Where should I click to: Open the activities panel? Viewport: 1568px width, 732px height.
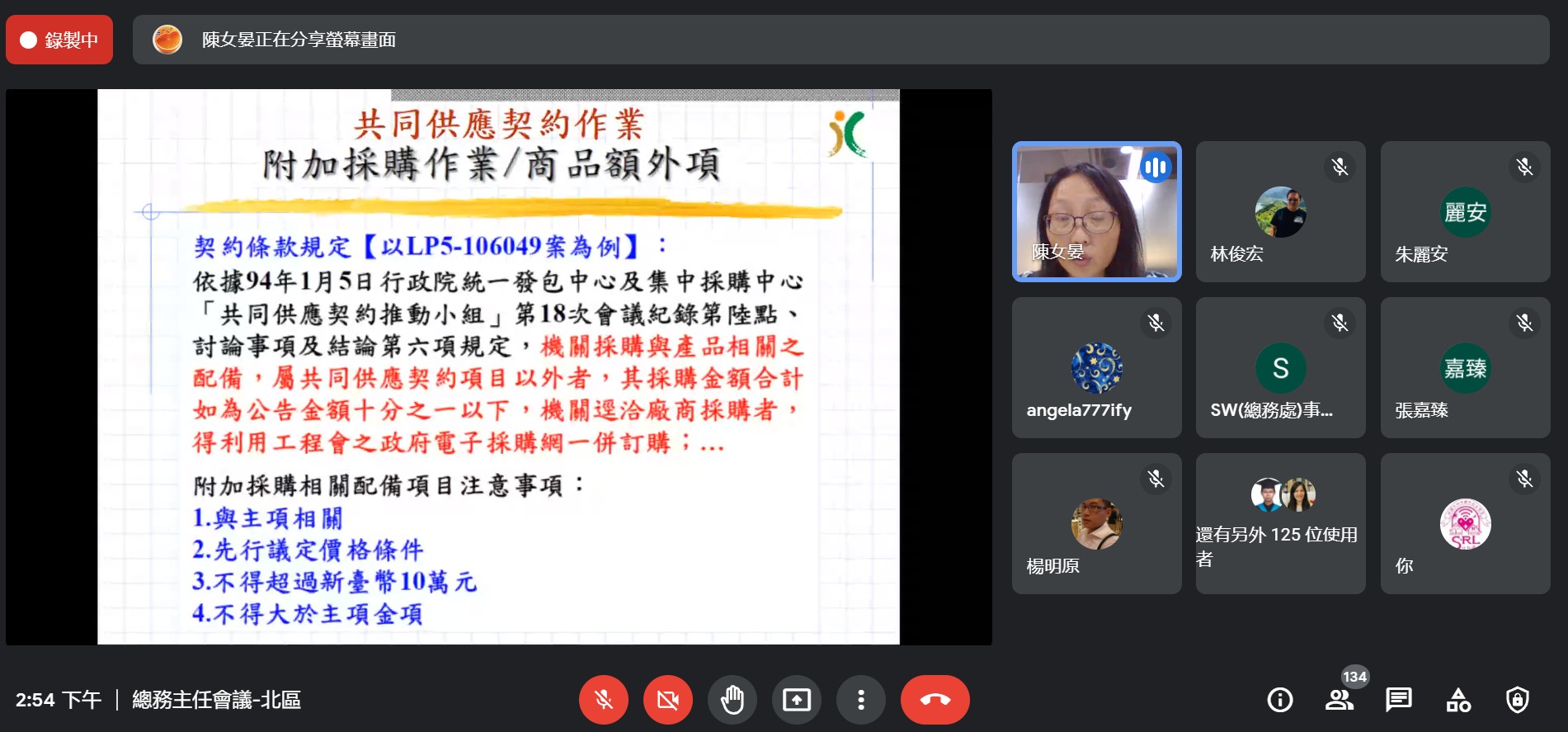(1457, 700)
